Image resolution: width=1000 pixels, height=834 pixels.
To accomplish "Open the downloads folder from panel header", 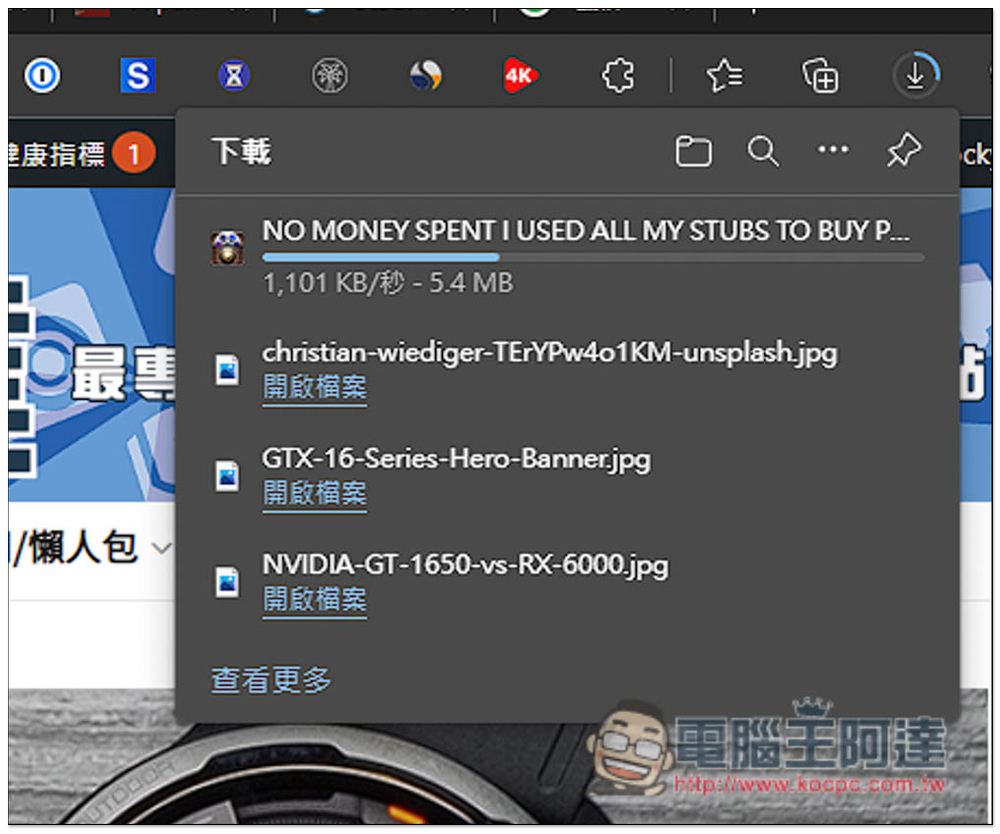I will [x=693, y=152].
